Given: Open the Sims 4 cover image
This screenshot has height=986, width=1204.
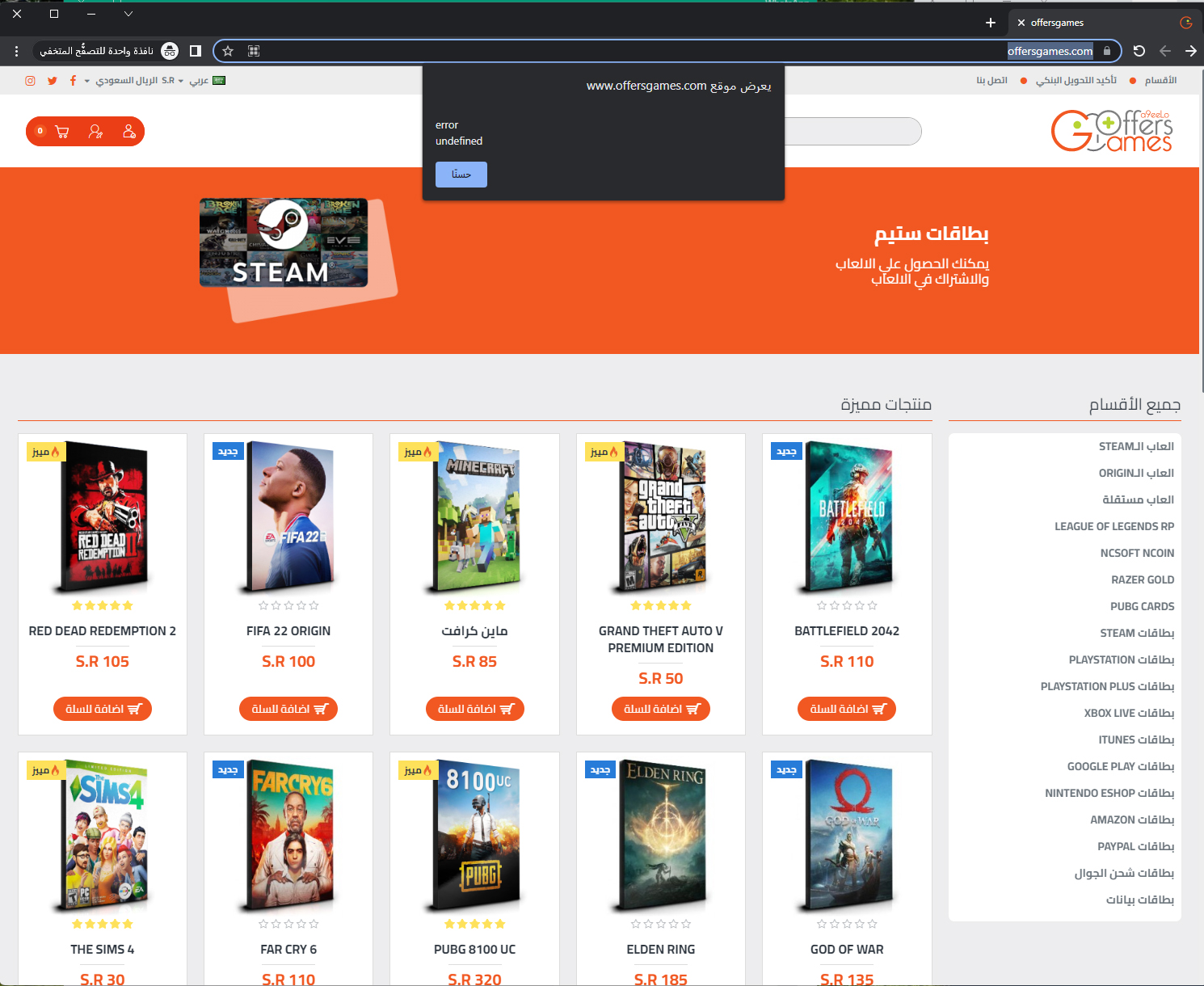Looking at the screenshot, I should tap(103, 834).
